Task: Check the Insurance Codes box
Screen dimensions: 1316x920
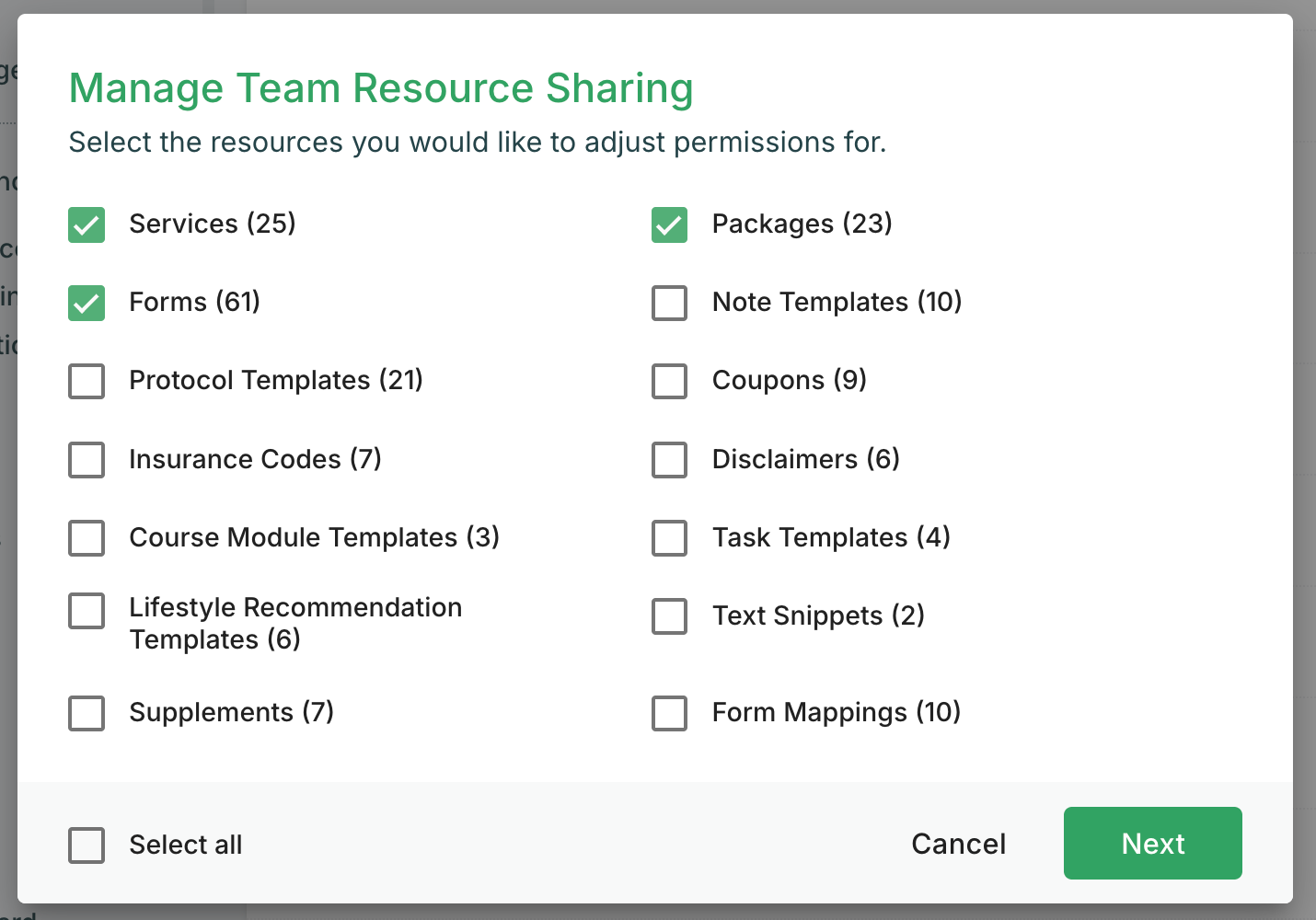Action: click(x=87, y=460)
